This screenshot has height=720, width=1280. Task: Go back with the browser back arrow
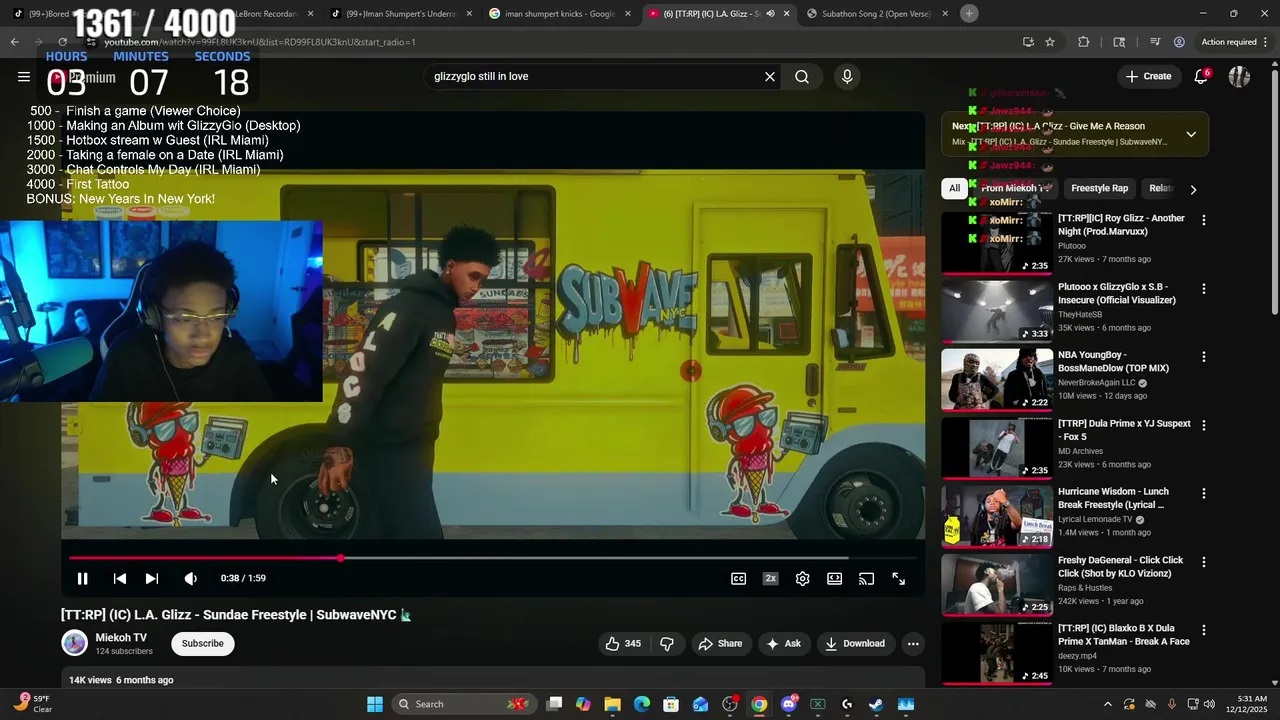tap(14, 42)
